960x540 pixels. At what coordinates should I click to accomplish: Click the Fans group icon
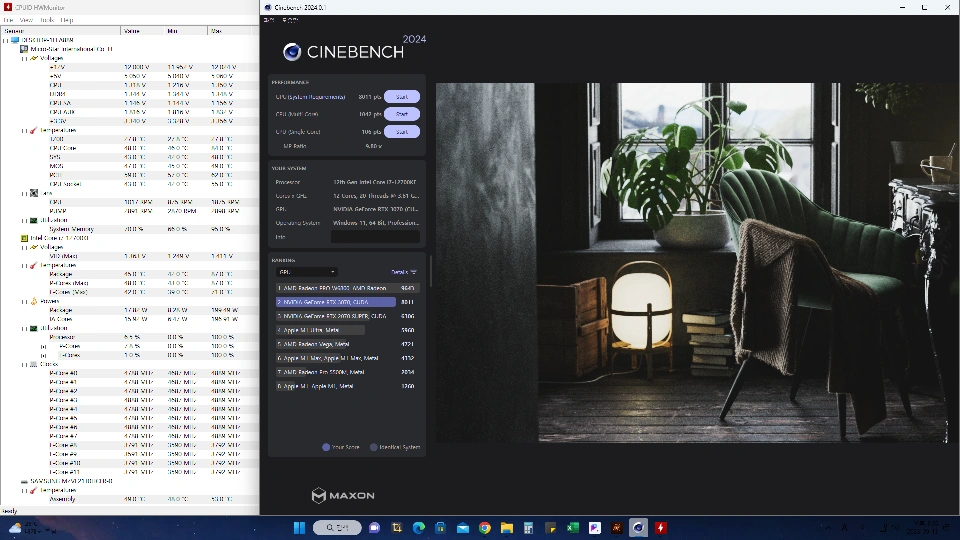click(34, 193)
